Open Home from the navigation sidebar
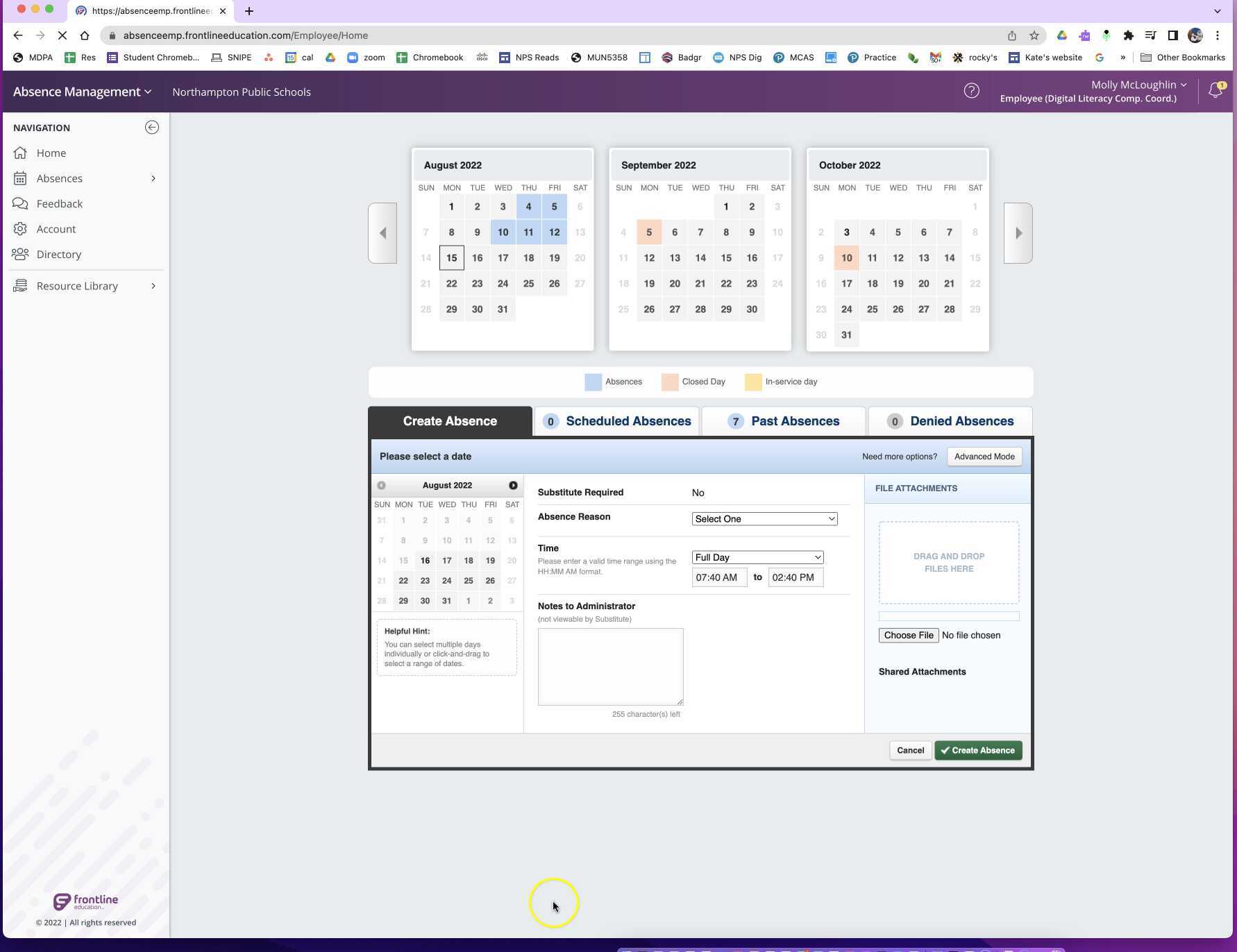Image resolution: width=1237 pixels, height=952 pixels. [51, 153]
